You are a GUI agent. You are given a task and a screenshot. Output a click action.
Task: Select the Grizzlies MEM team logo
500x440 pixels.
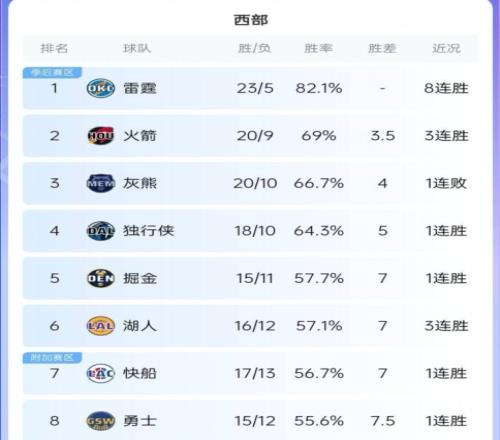pyautogui.click(x=101, y=183)
